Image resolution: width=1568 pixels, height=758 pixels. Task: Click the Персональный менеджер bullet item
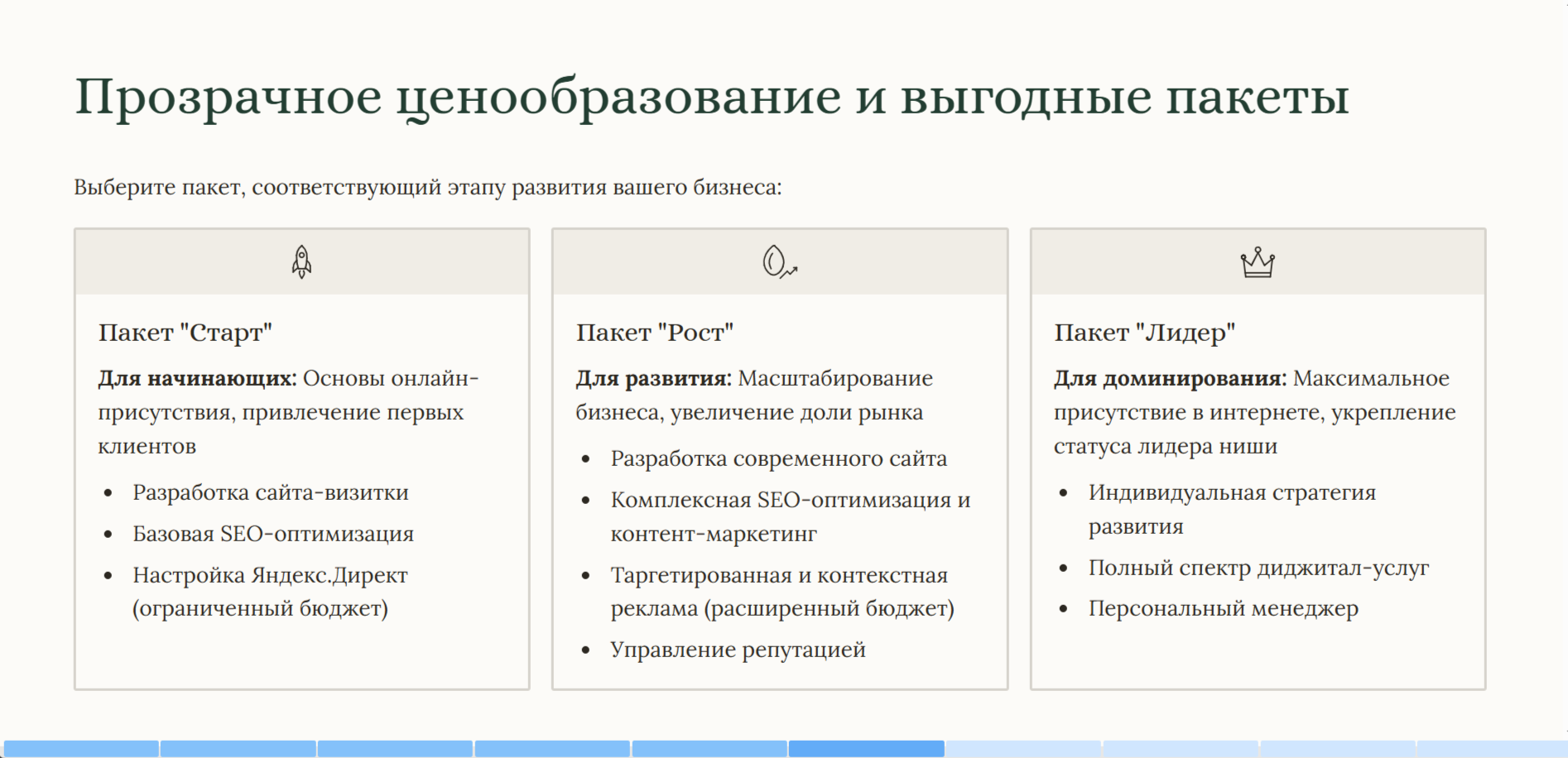[x=1223, y=609]
